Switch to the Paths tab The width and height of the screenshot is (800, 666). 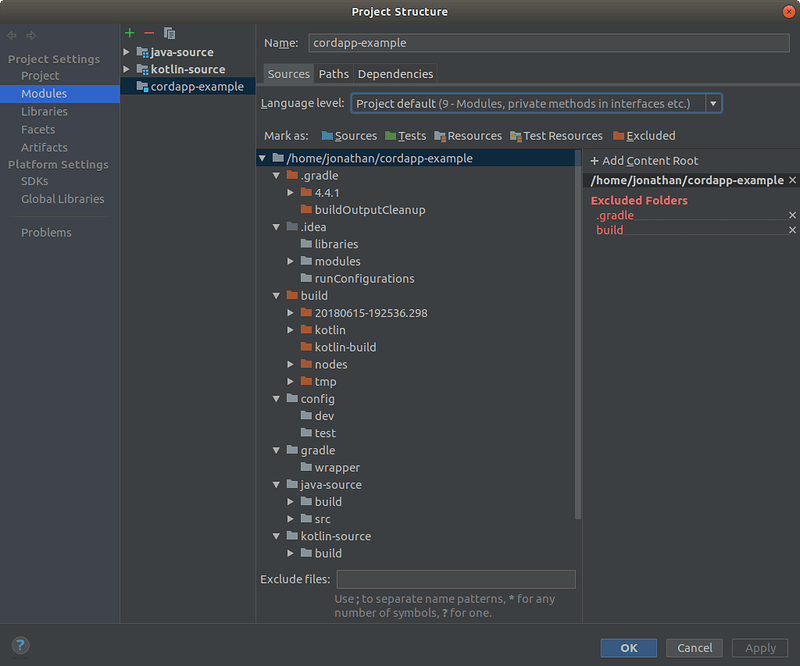[334, 74]
